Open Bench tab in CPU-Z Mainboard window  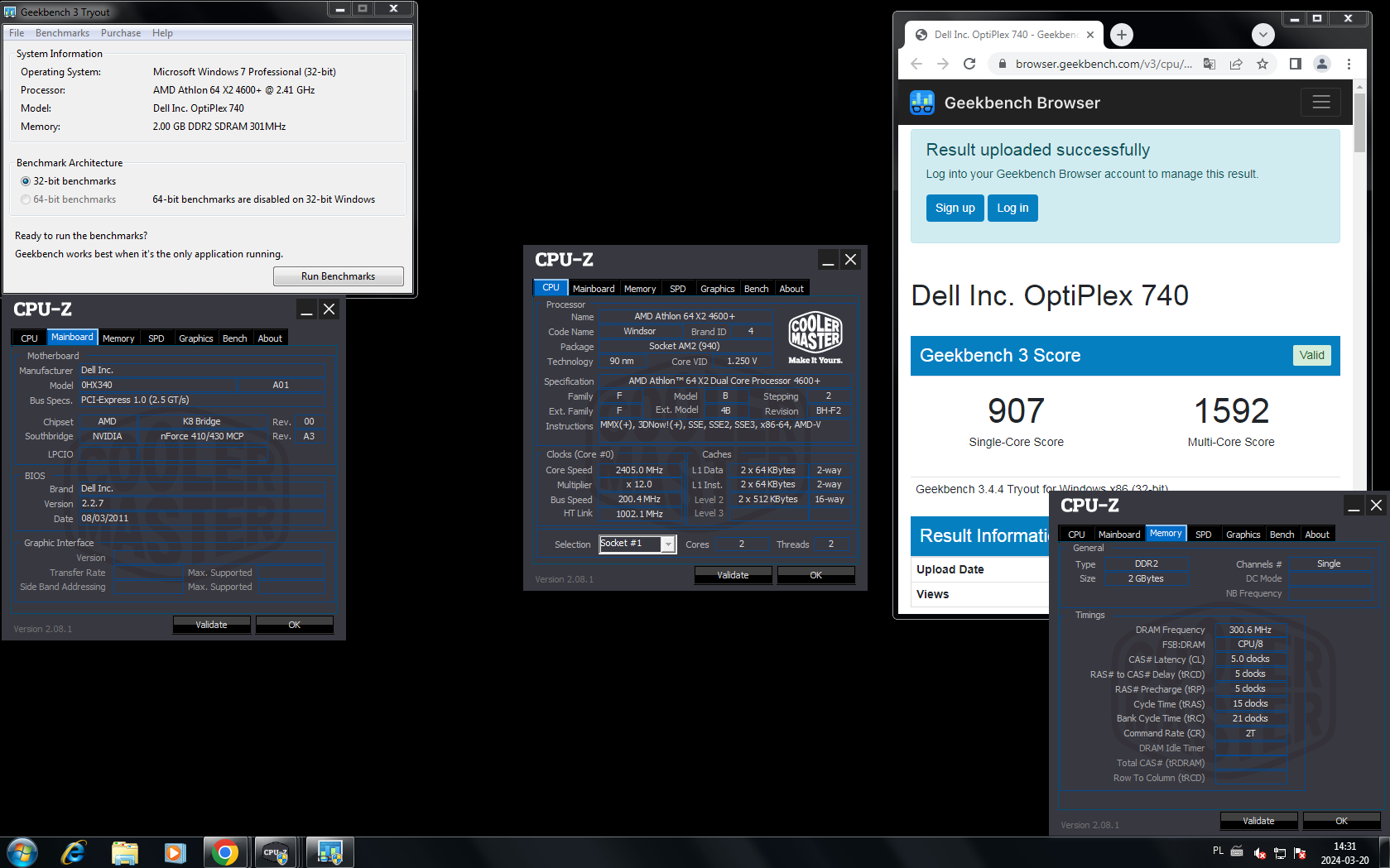(235, 338)
